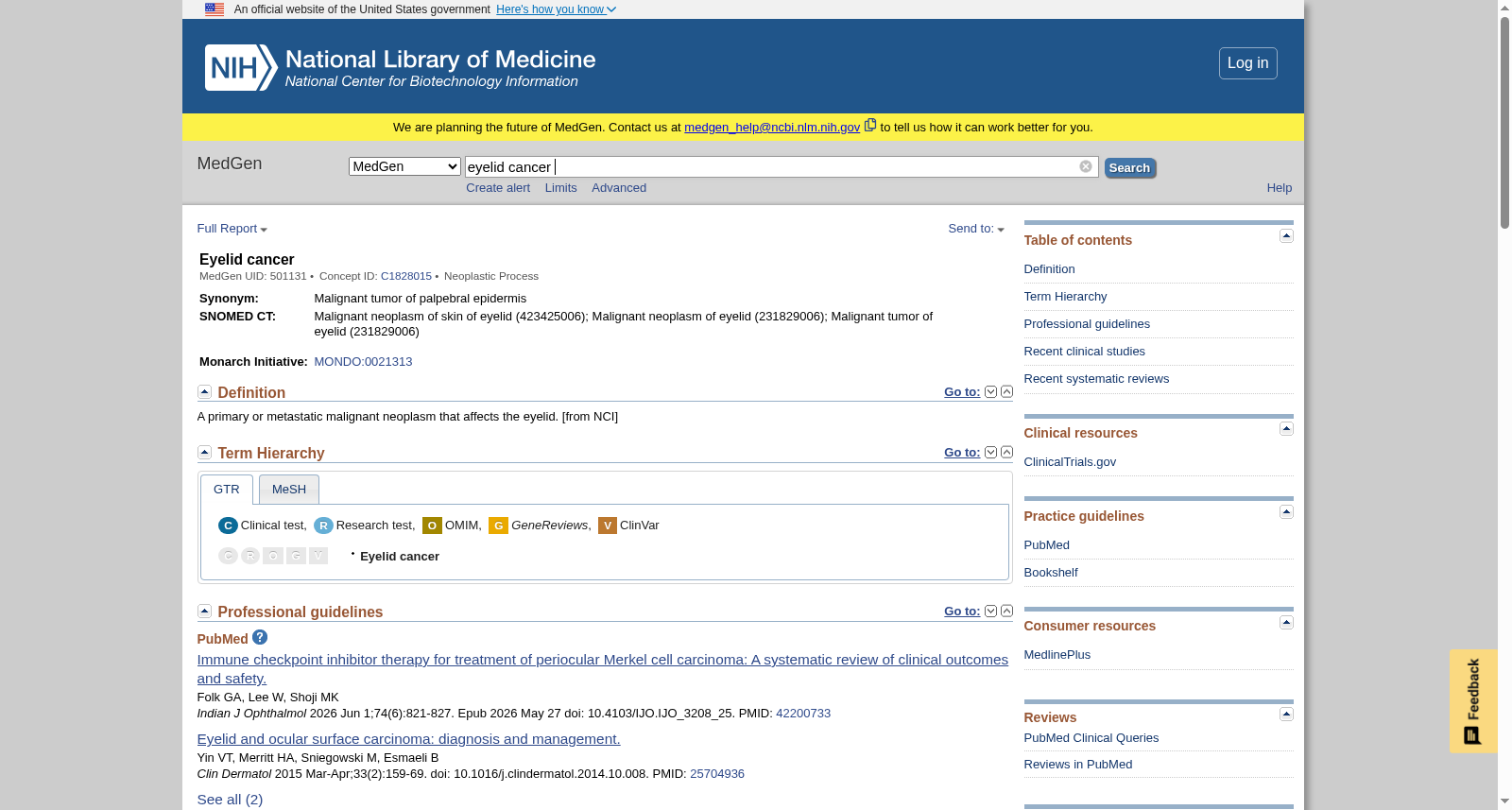Click the greyed G icon beside Eyelid cancer
Screen dimensions: 1512x810
(x=296, y=556)
